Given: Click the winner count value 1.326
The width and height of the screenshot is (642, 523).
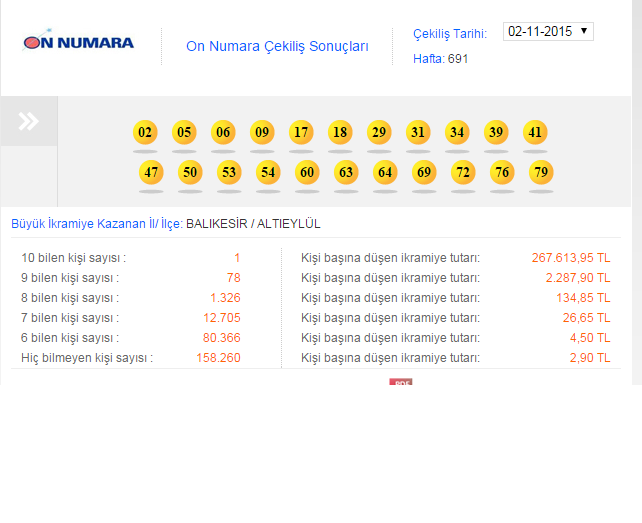Looking at the screenshot, I should tap(225, 298).
